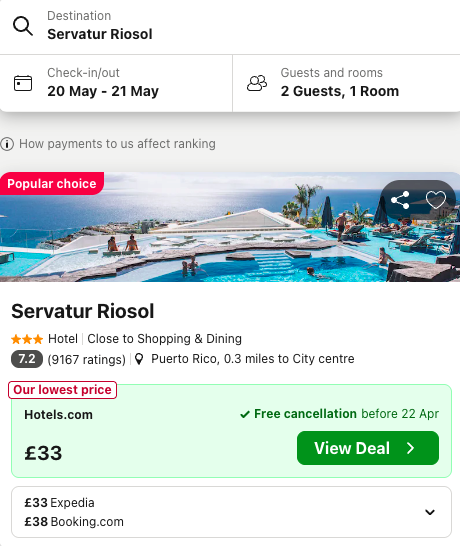Click the info icon beside ranking notice
460x546 pixels.
point(7,144)
